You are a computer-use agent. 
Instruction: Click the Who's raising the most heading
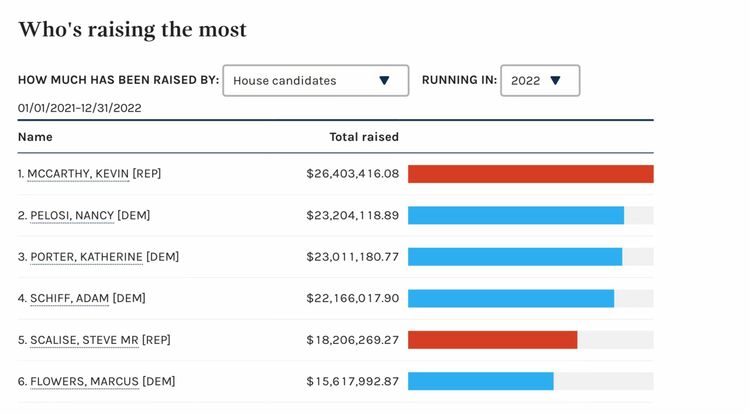132,30
